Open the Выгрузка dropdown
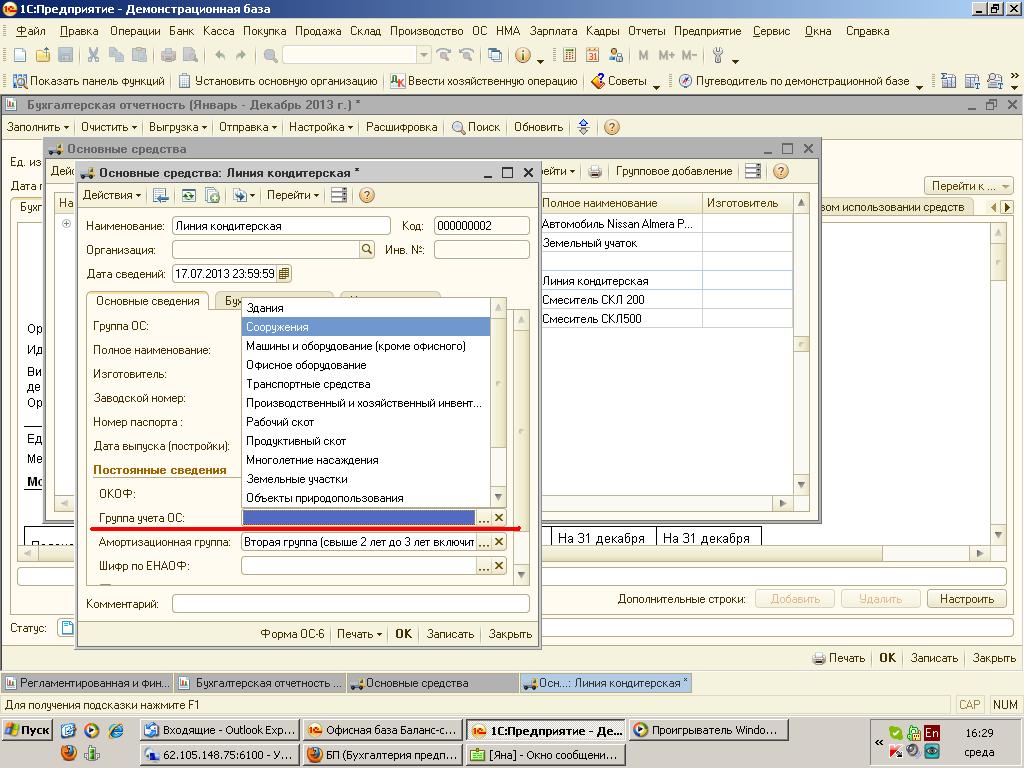The height and width of the screenshot is (768, 1024). [x=178, y=127]
